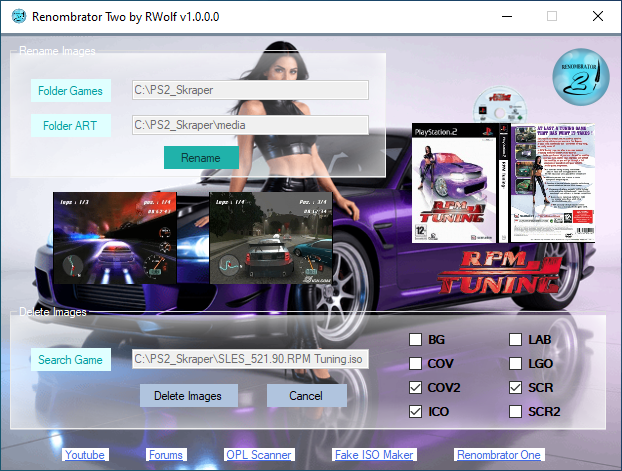Click the Delete Images button
The image size is (622, 471).
(x=188, y=396)
